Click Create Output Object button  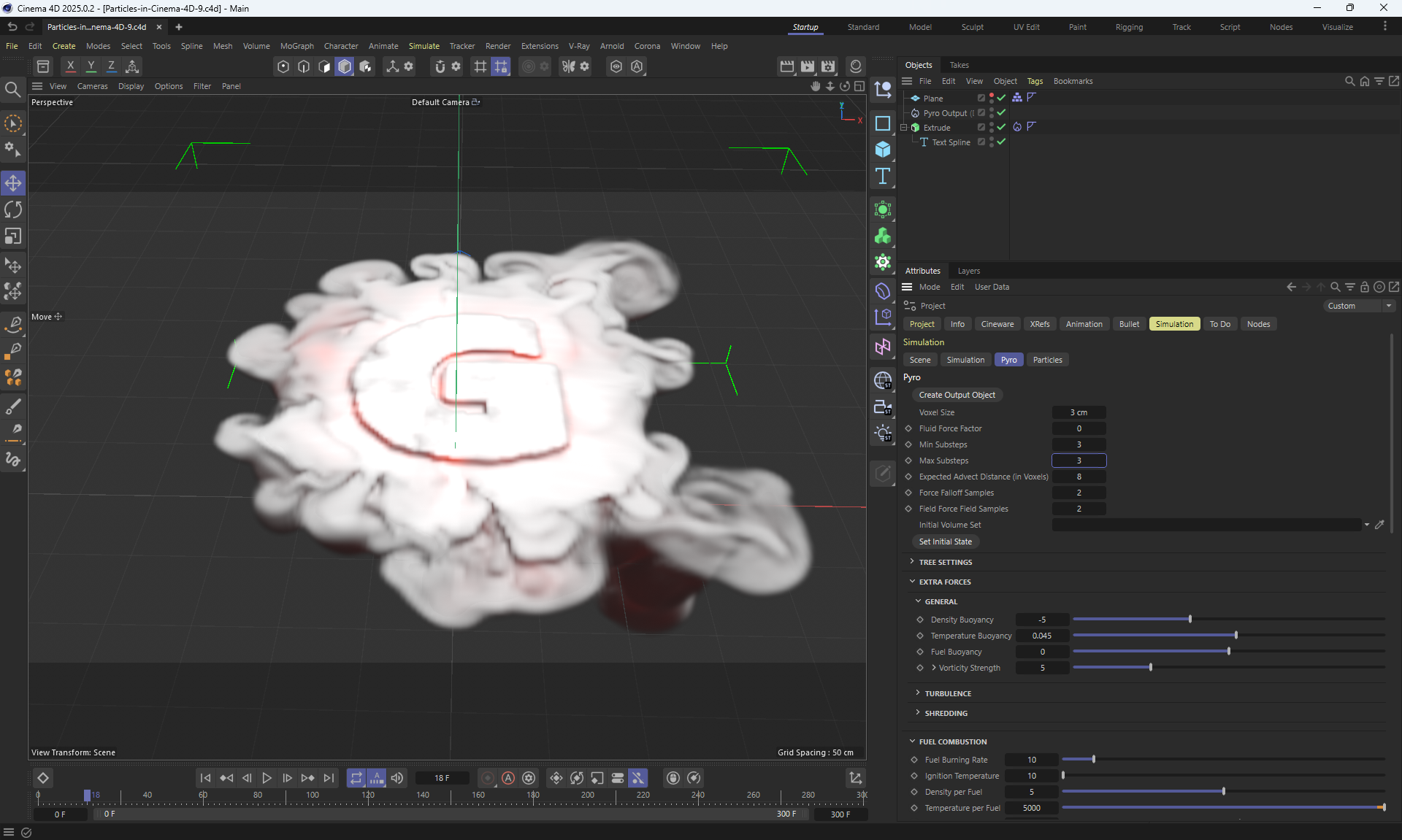(x=957, y=395)
